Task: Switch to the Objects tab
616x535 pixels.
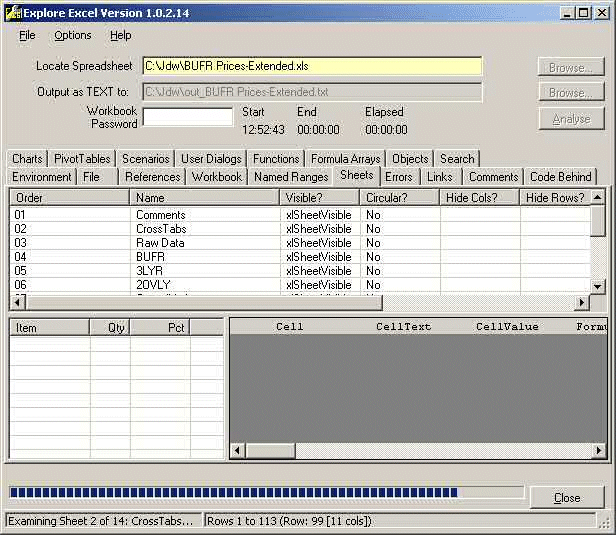Action: pyautogui.click(x=410, y=159)
